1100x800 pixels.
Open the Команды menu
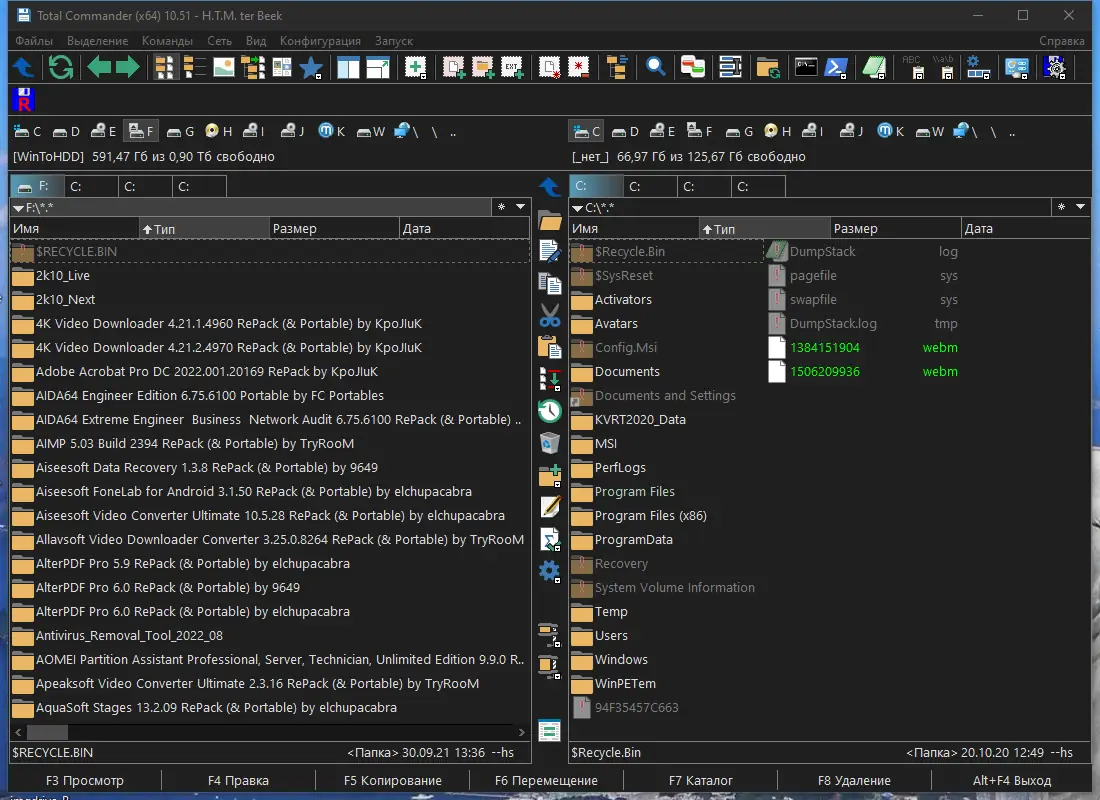point(167,41)
